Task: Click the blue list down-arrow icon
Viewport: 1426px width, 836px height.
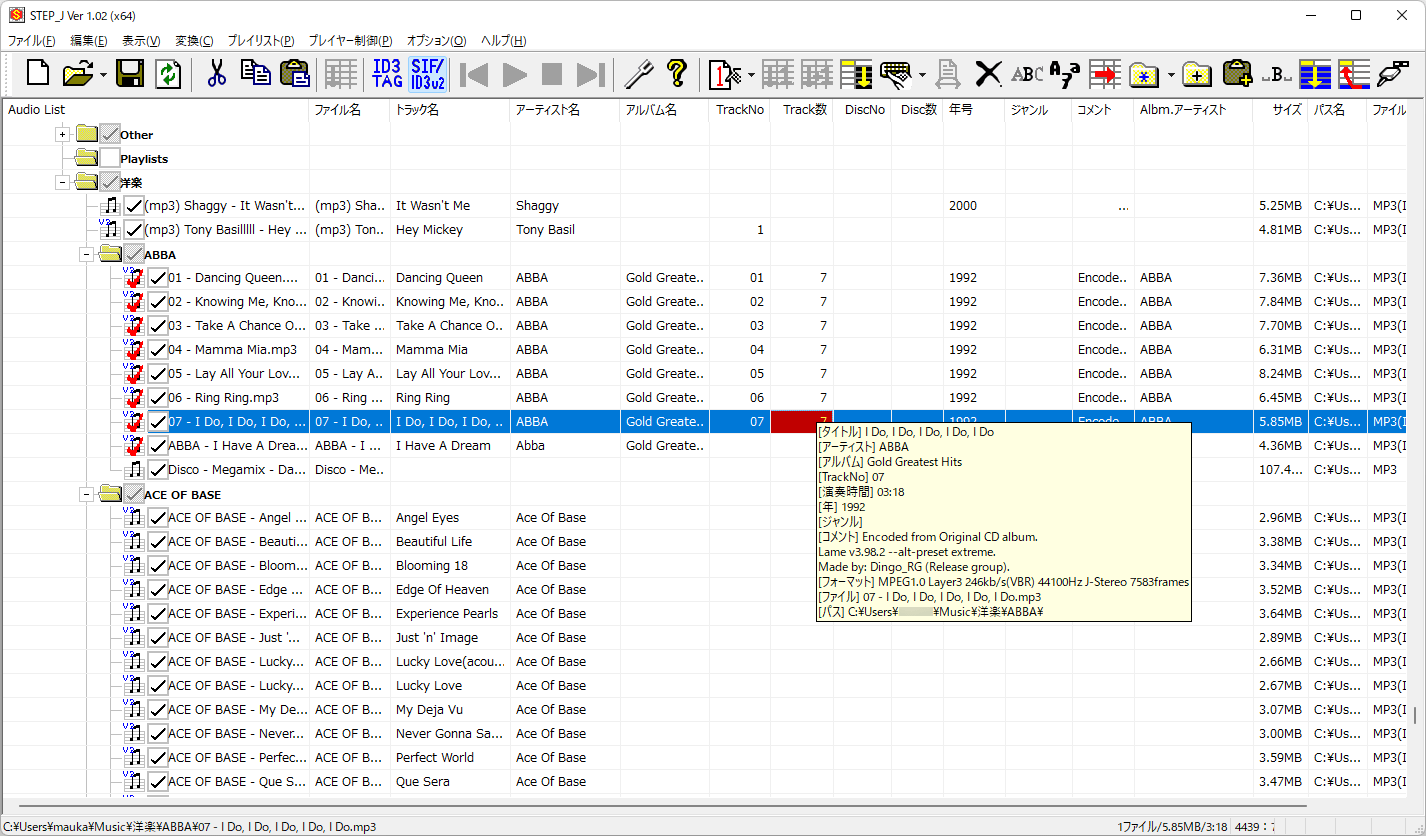Action: coord(1315,73)
